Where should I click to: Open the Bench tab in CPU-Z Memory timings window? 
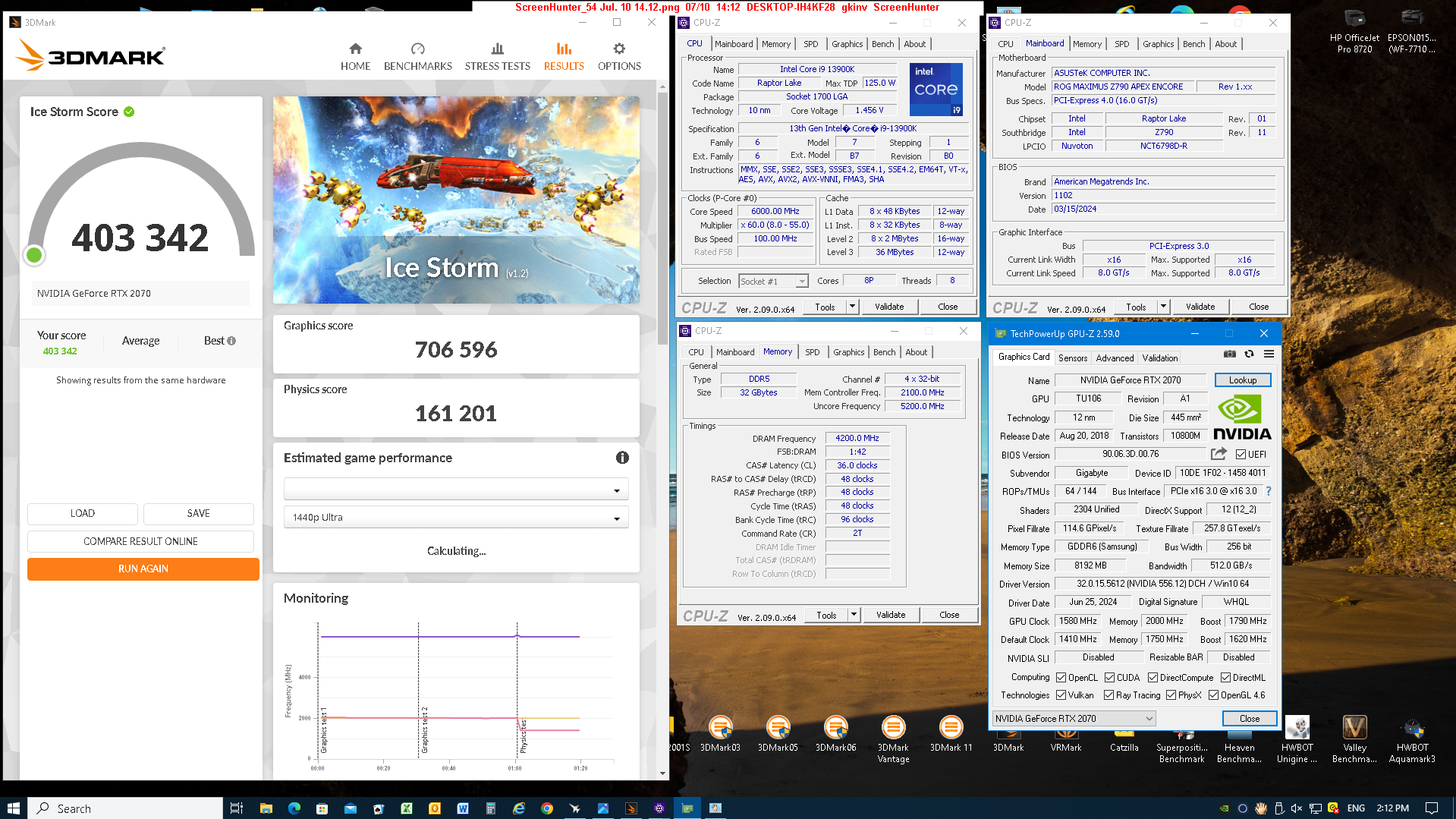pyautogui.click(x=884, y=351)
